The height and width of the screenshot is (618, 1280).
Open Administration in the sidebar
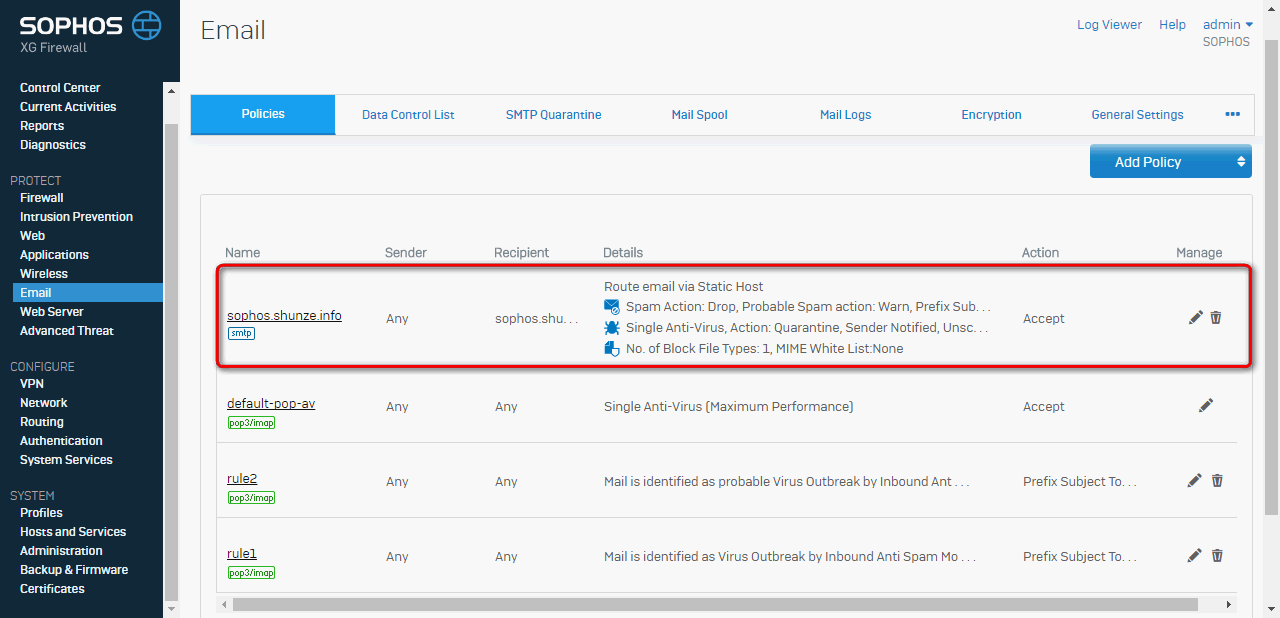point(61,551)
